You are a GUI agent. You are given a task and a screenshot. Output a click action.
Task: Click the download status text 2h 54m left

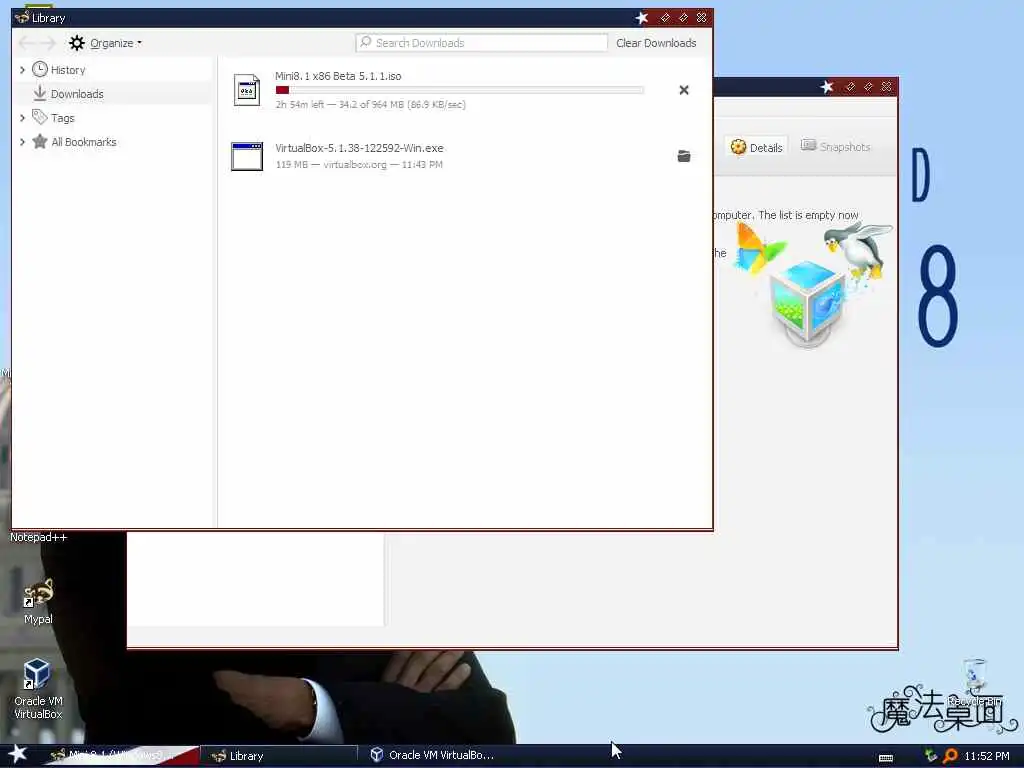[370, 104]
